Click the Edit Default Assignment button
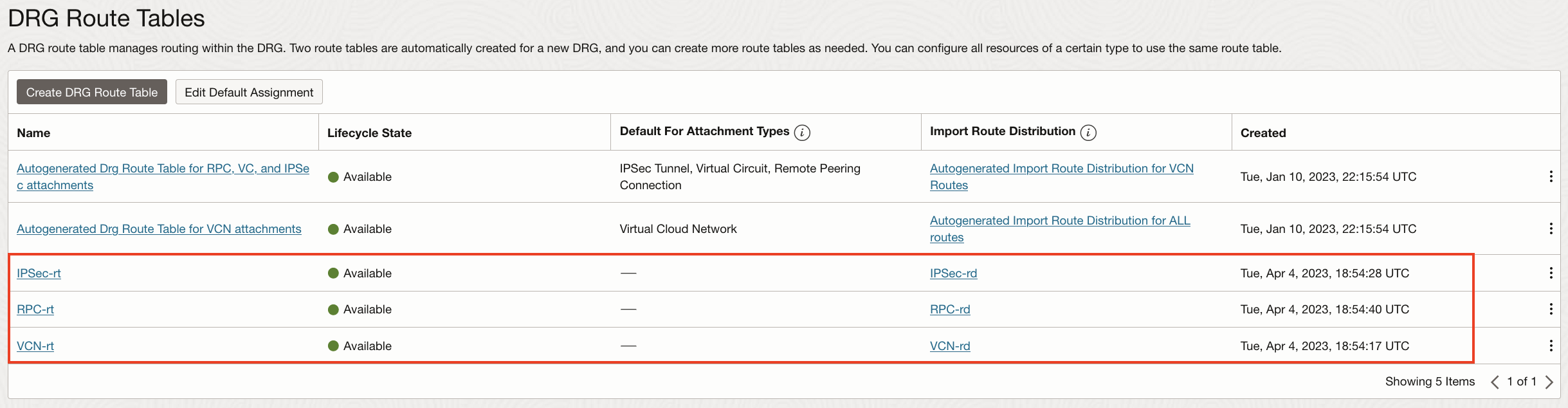This screenshot has width=1568, height=408. click(x=248, y=91)
